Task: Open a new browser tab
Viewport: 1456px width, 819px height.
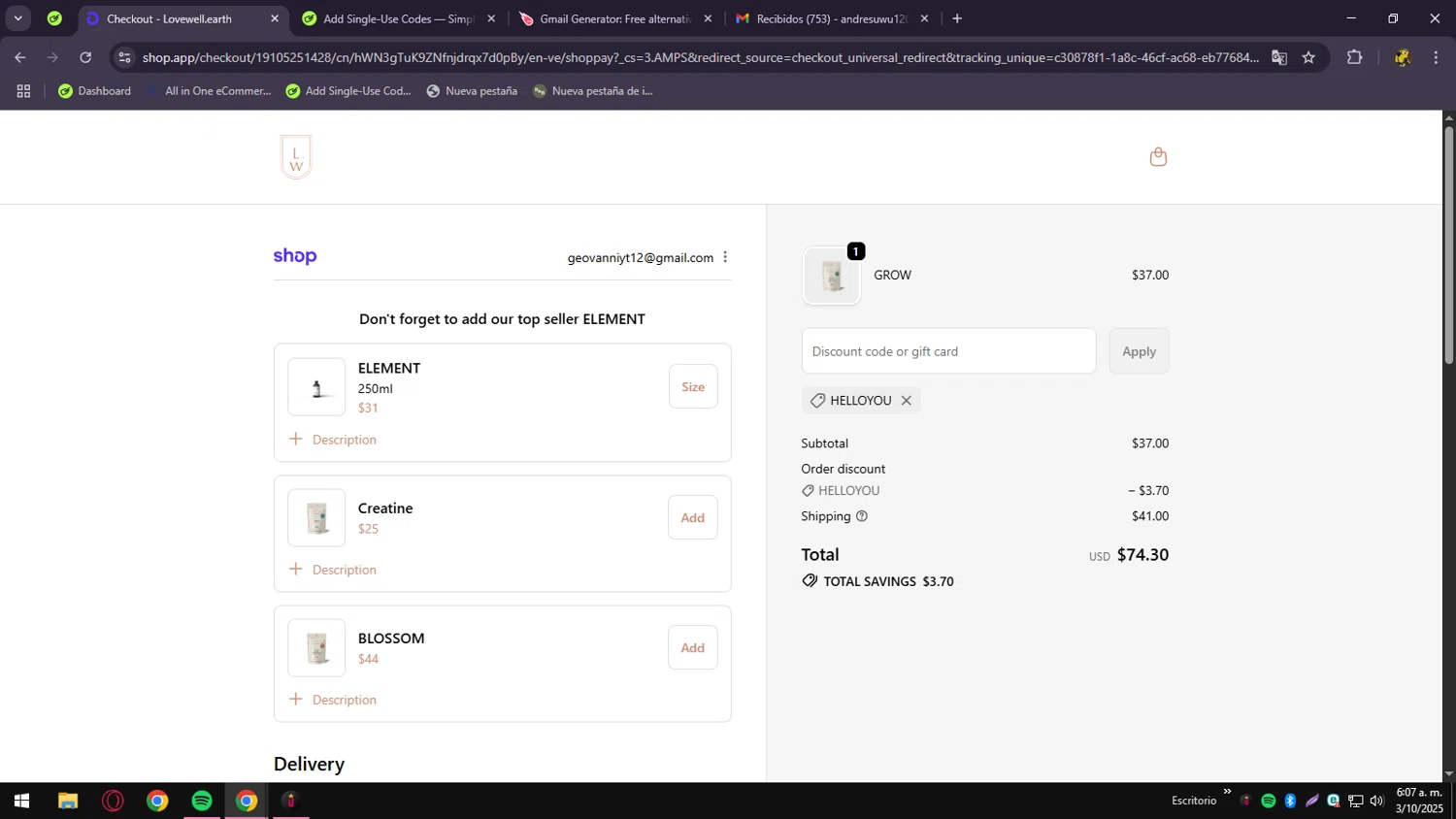Action: (957, 18)
